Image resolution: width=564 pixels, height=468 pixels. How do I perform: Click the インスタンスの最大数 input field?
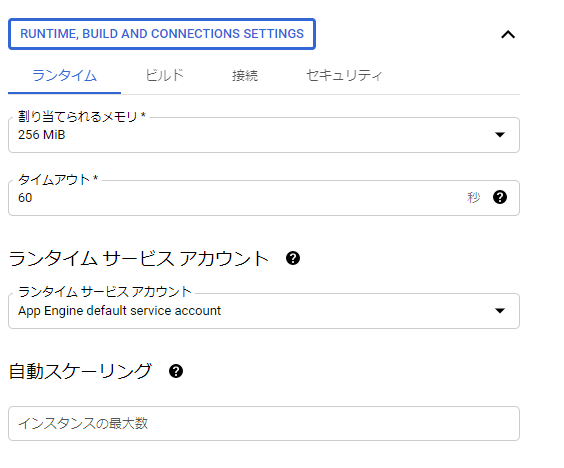(x=264, y=423)
